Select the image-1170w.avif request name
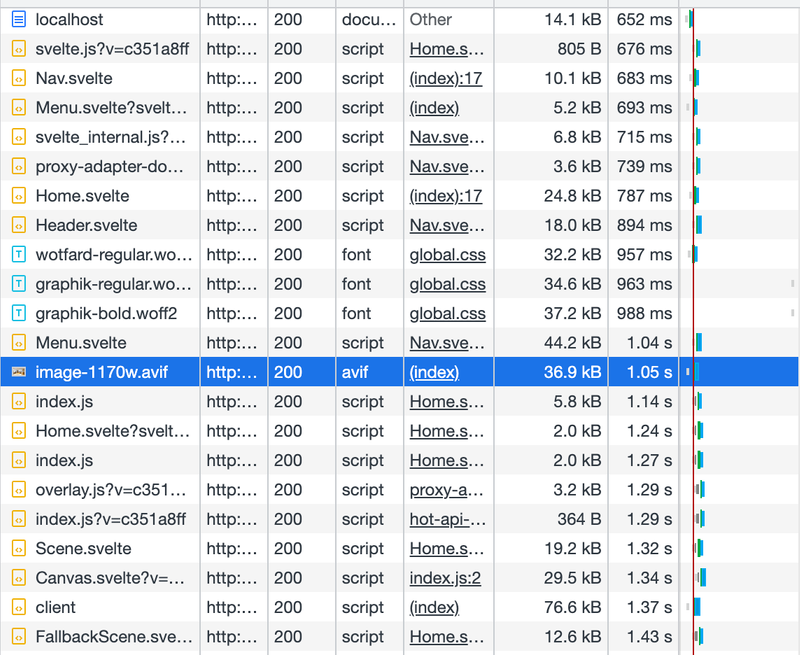Viewport: 800px width, 655px height. point(102,372)
